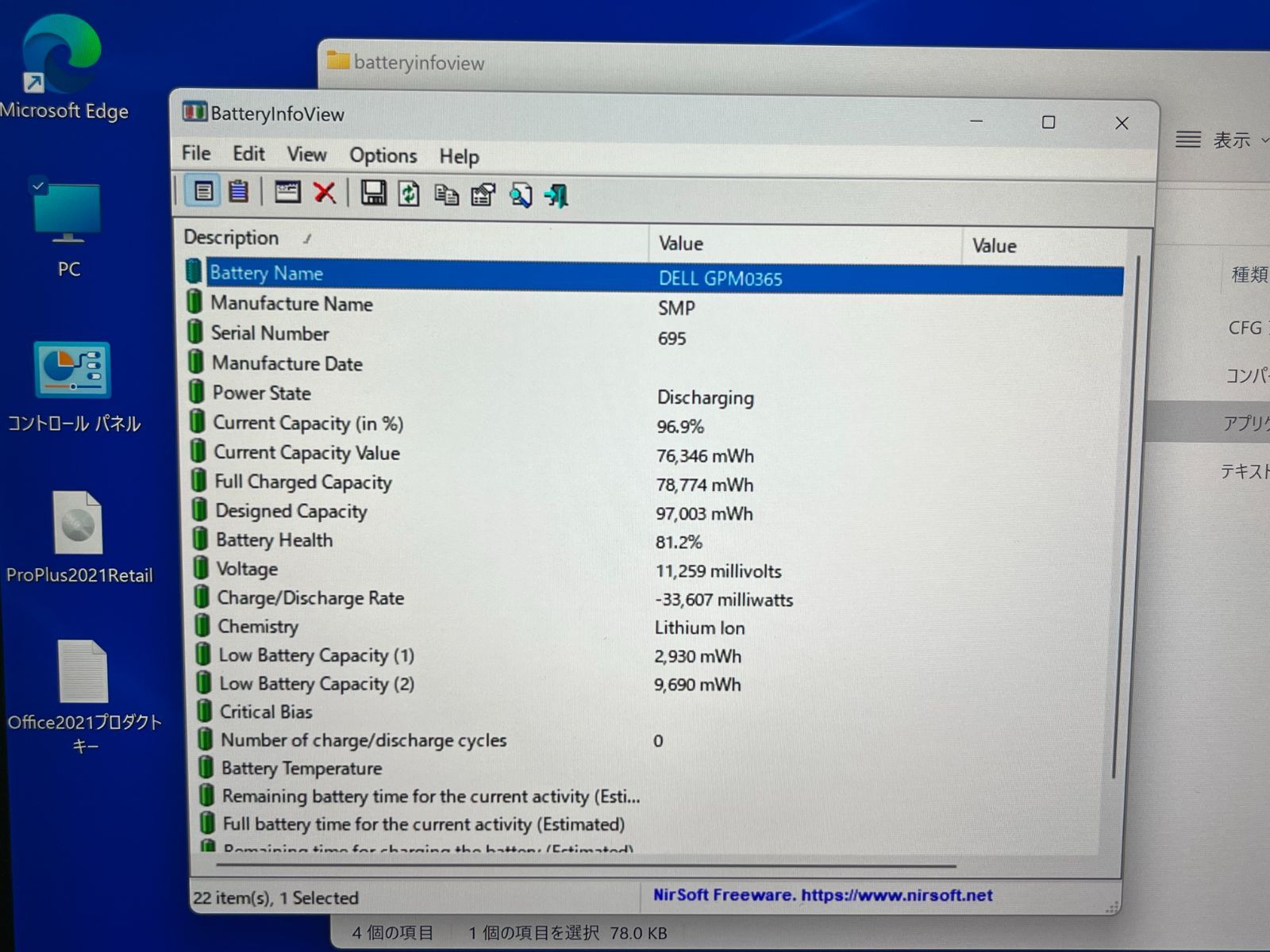Click the DELL GPM0365 value cell
Viewport: 1270px width, 952px height.
[x=720, y=278]
